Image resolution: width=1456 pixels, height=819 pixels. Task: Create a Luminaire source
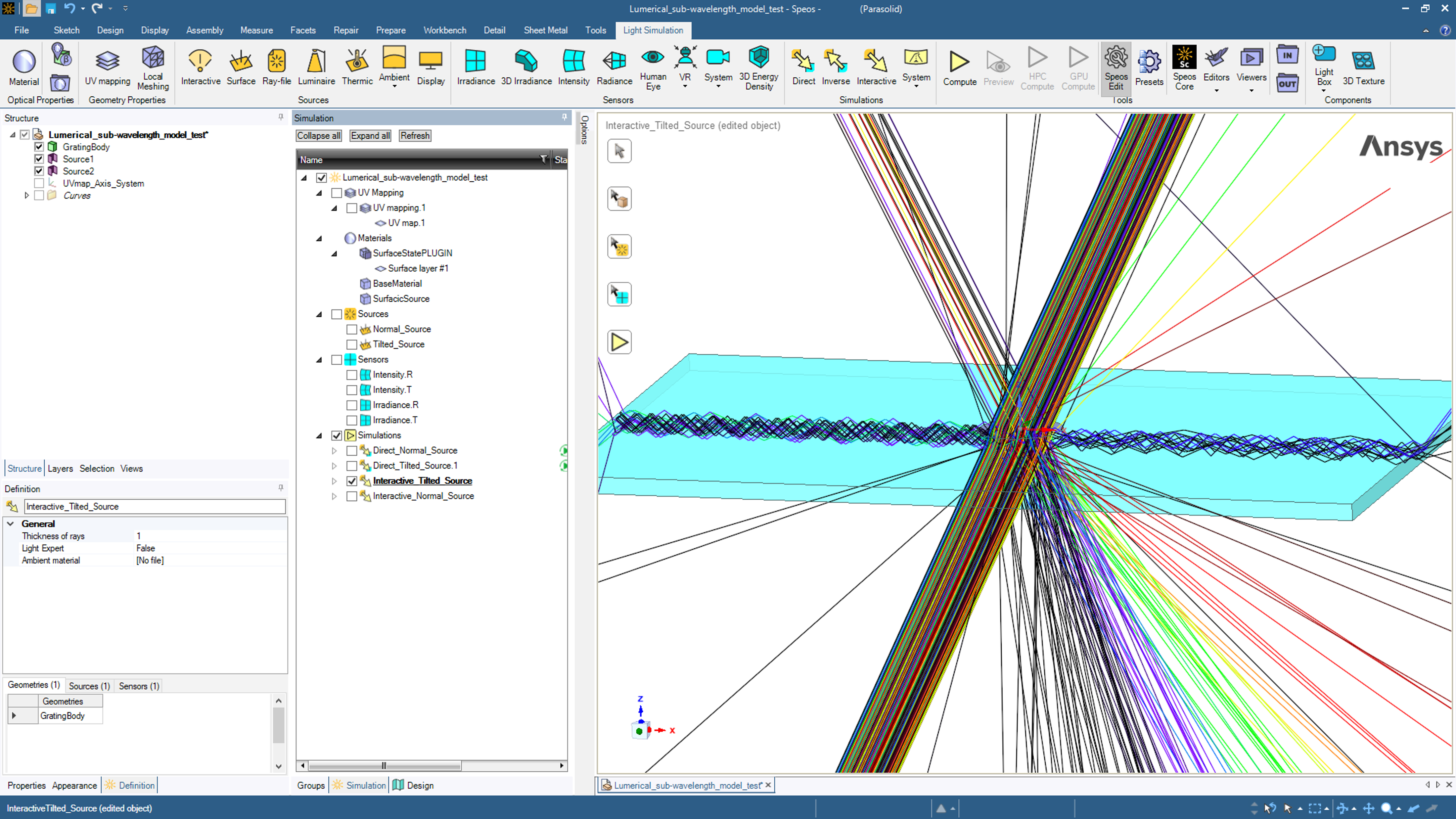coord(317,67)
